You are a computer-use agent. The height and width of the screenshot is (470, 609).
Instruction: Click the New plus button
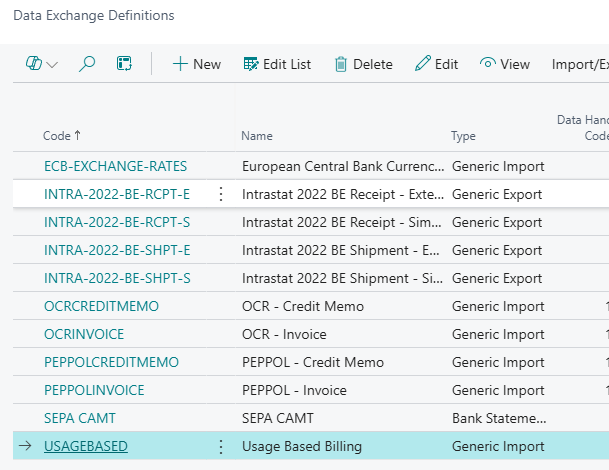196,64
